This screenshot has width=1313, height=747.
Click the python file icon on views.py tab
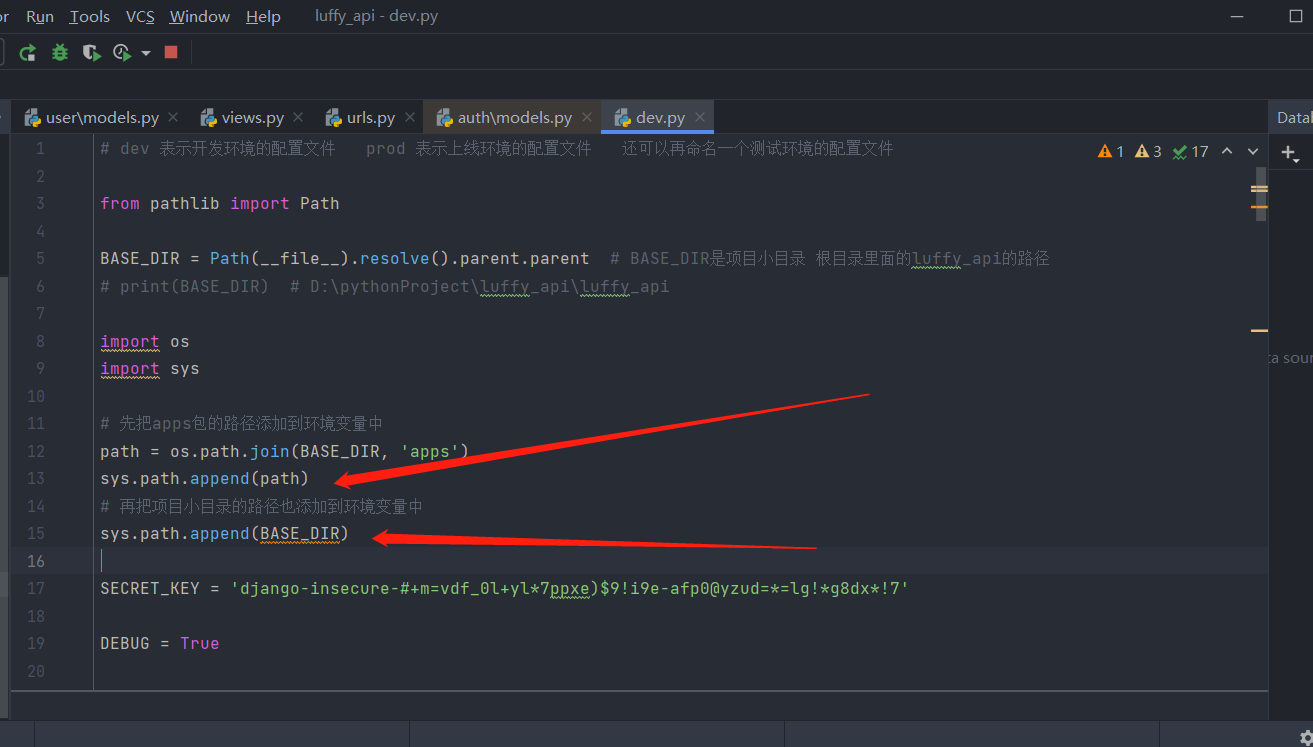[x=209, y=117]
